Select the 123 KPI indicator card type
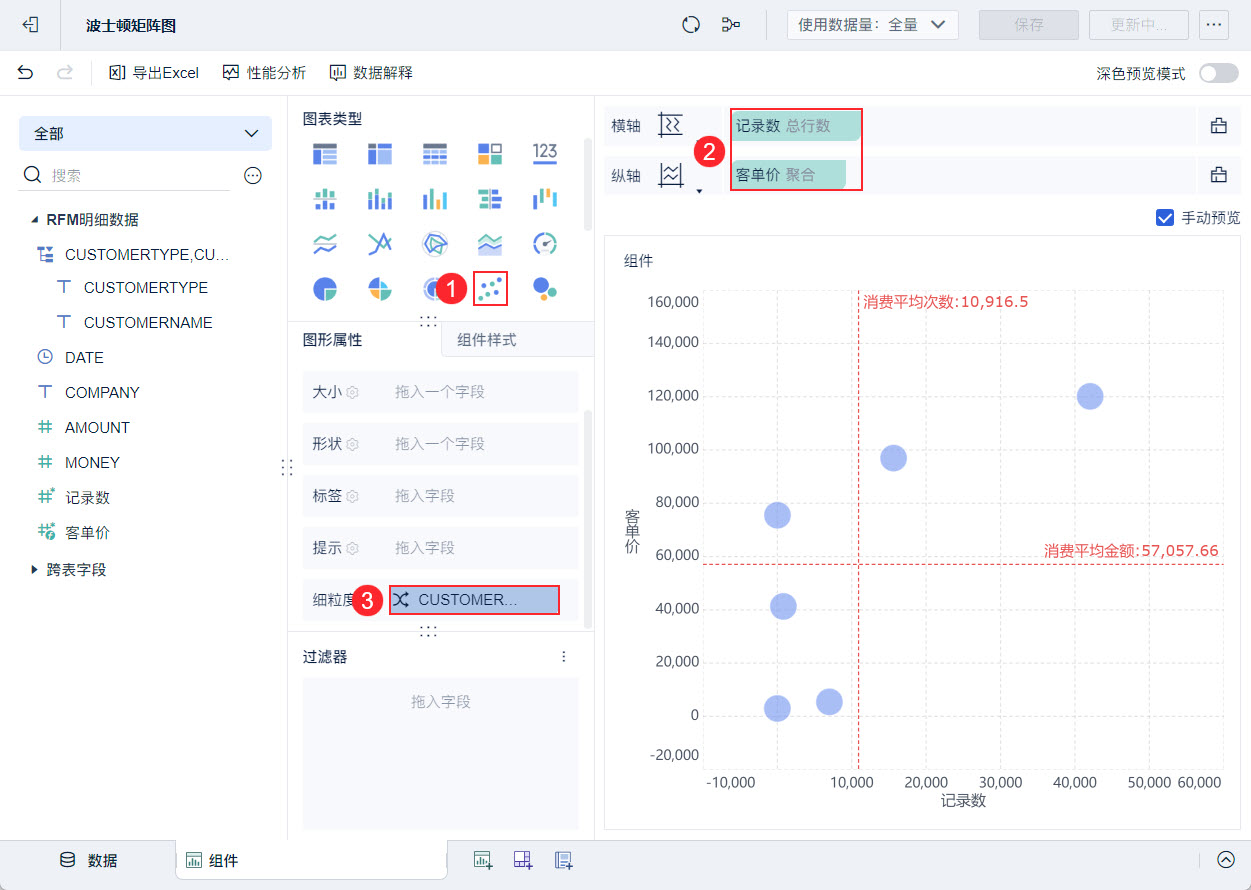The image size is (1251, 890). (545, 153)
